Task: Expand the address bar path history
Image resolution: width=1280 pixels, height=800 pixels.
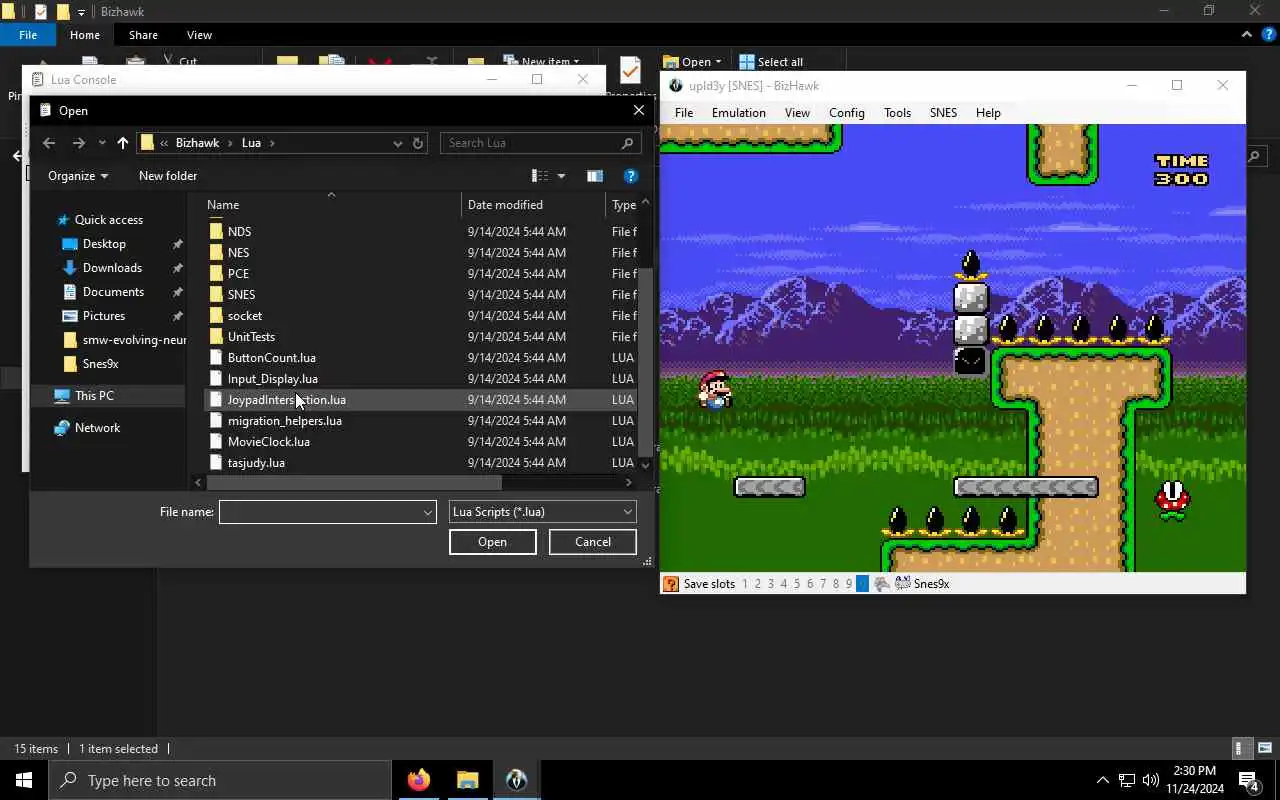Action: (397, 143)
